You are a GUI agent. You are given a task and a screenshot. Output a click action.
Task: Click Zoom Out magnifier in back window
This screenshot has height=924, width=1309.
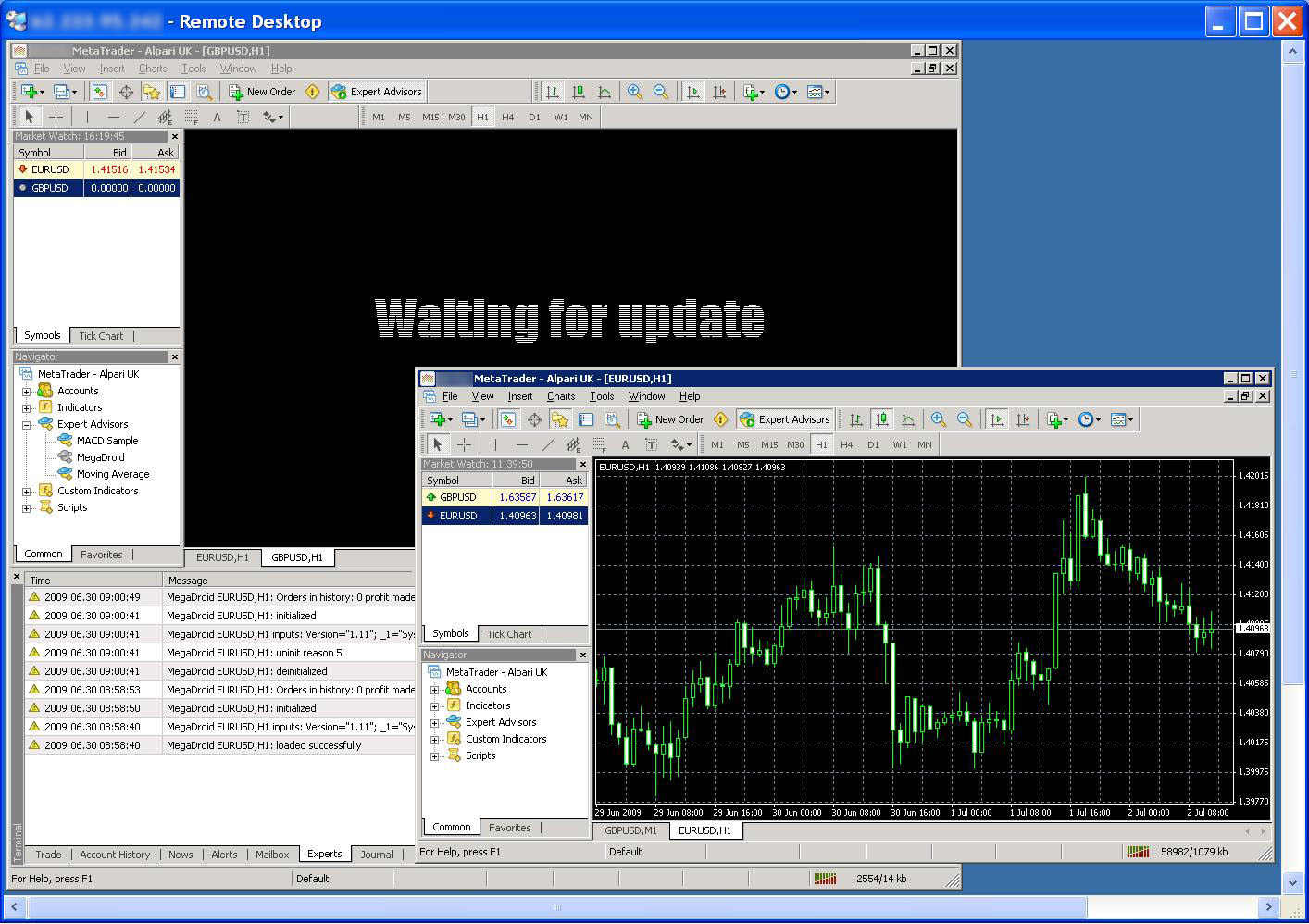[661, 92]
